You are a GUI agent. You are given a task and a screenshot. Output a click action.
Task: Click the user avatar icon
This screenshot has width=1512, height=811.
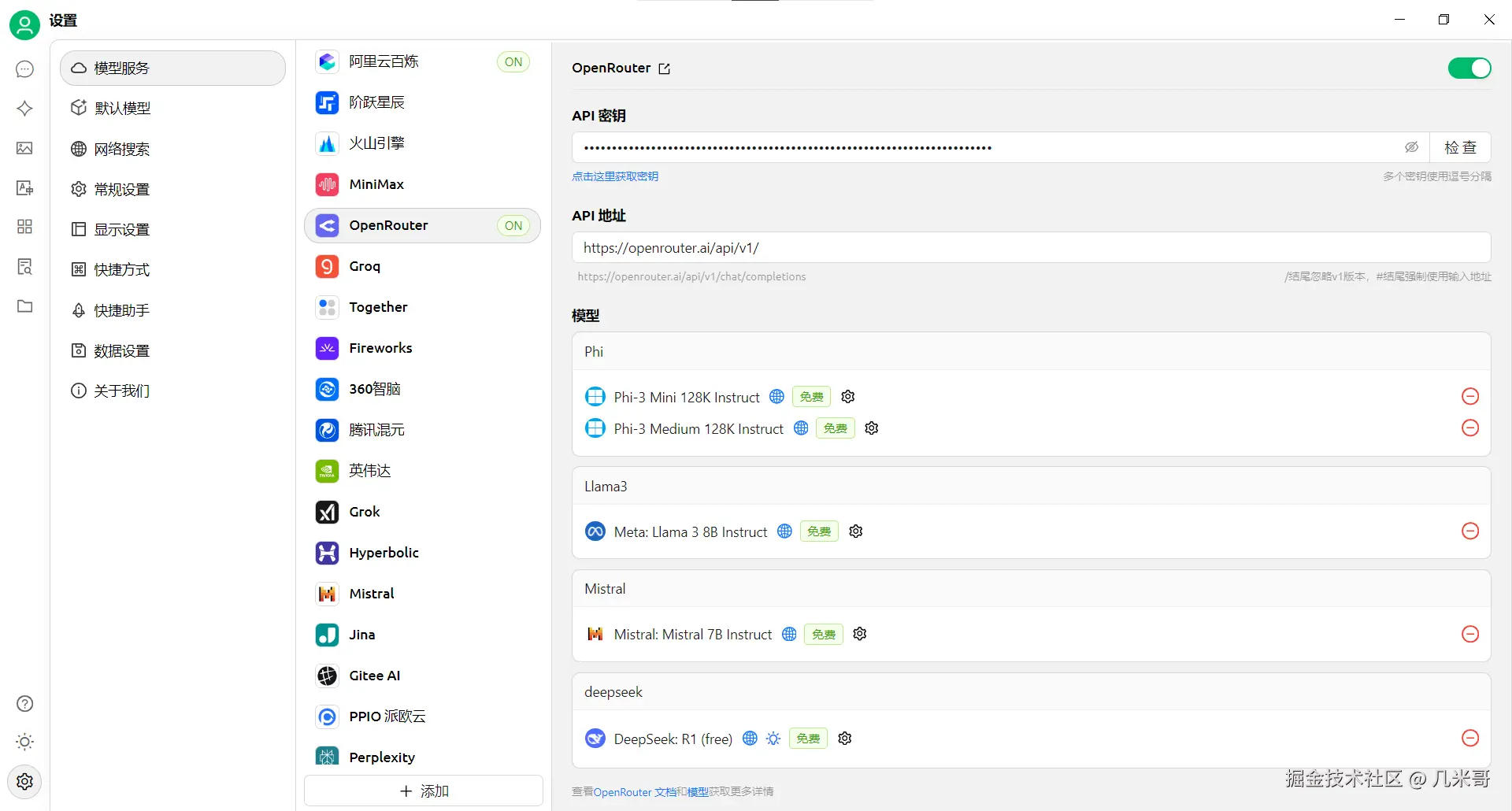pyautogui.click(x=24, y=24)
